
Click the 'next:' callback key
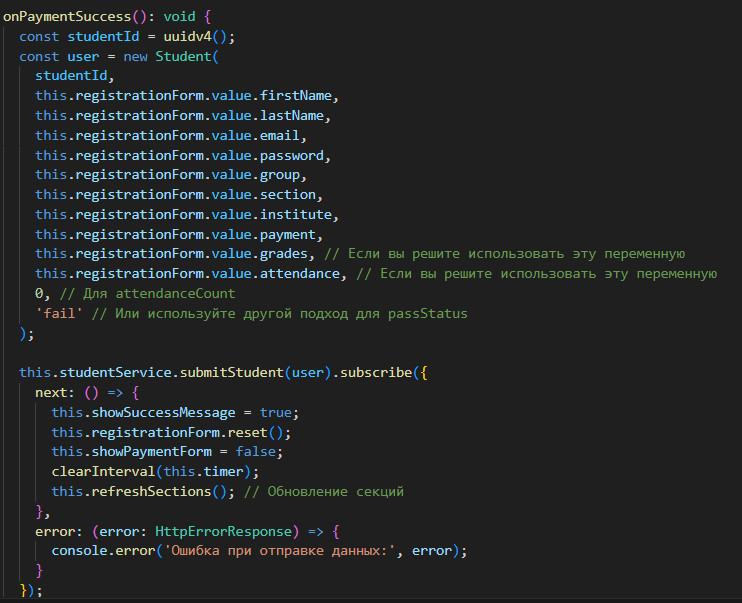[x=55, y=392]
